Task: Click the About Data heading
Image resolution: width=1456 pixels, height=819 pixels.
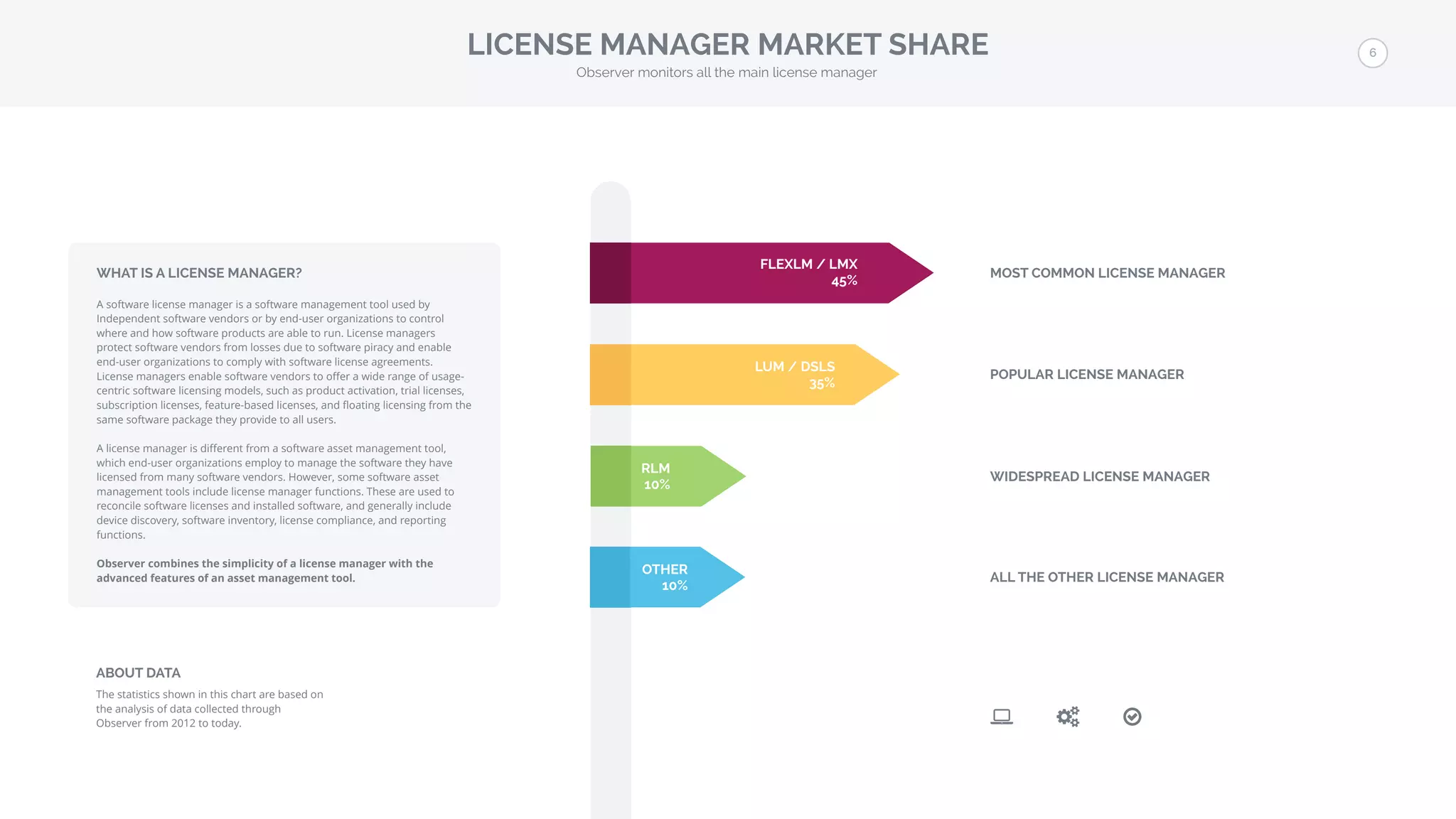Action: 138,673
